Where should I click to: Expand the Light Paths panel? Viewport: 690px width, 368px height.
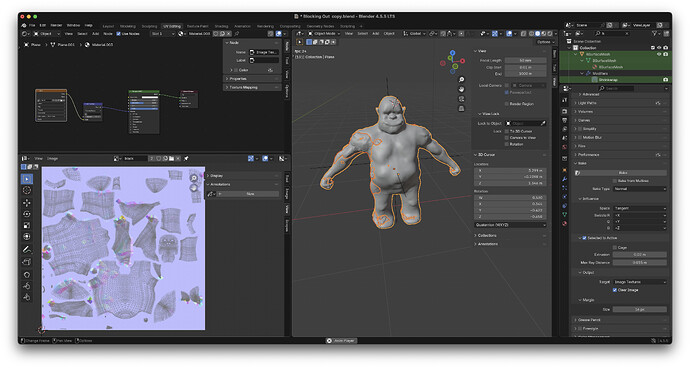click(x=620, y=103)
